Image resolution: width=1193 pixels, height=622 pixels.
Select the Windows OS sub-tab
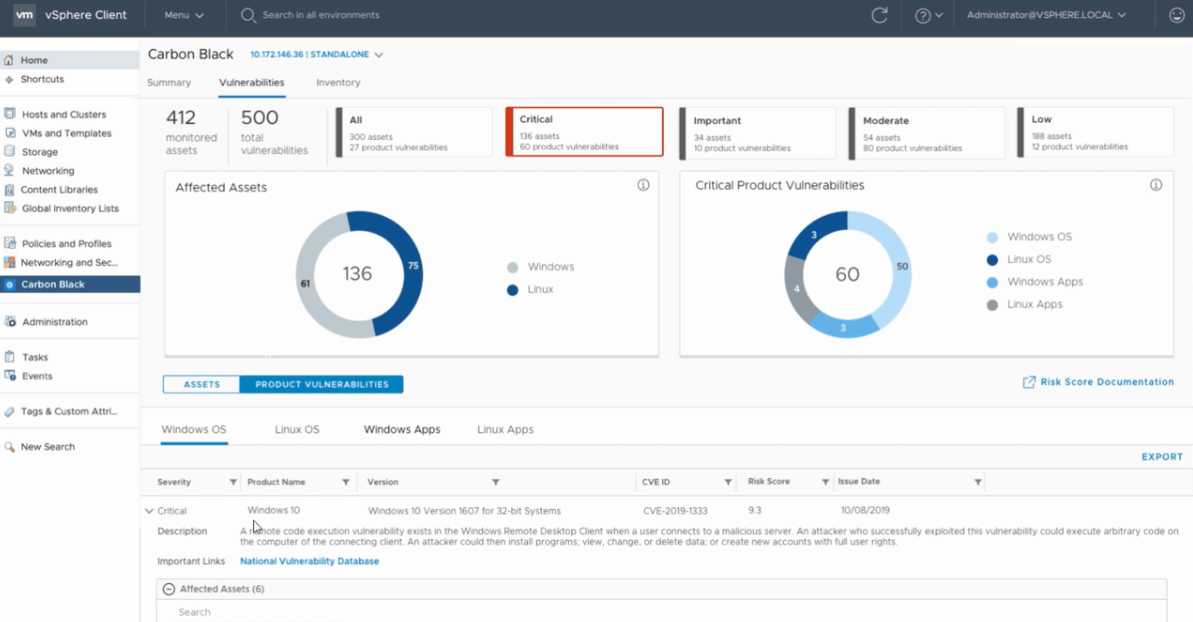[x=194, y=430]
